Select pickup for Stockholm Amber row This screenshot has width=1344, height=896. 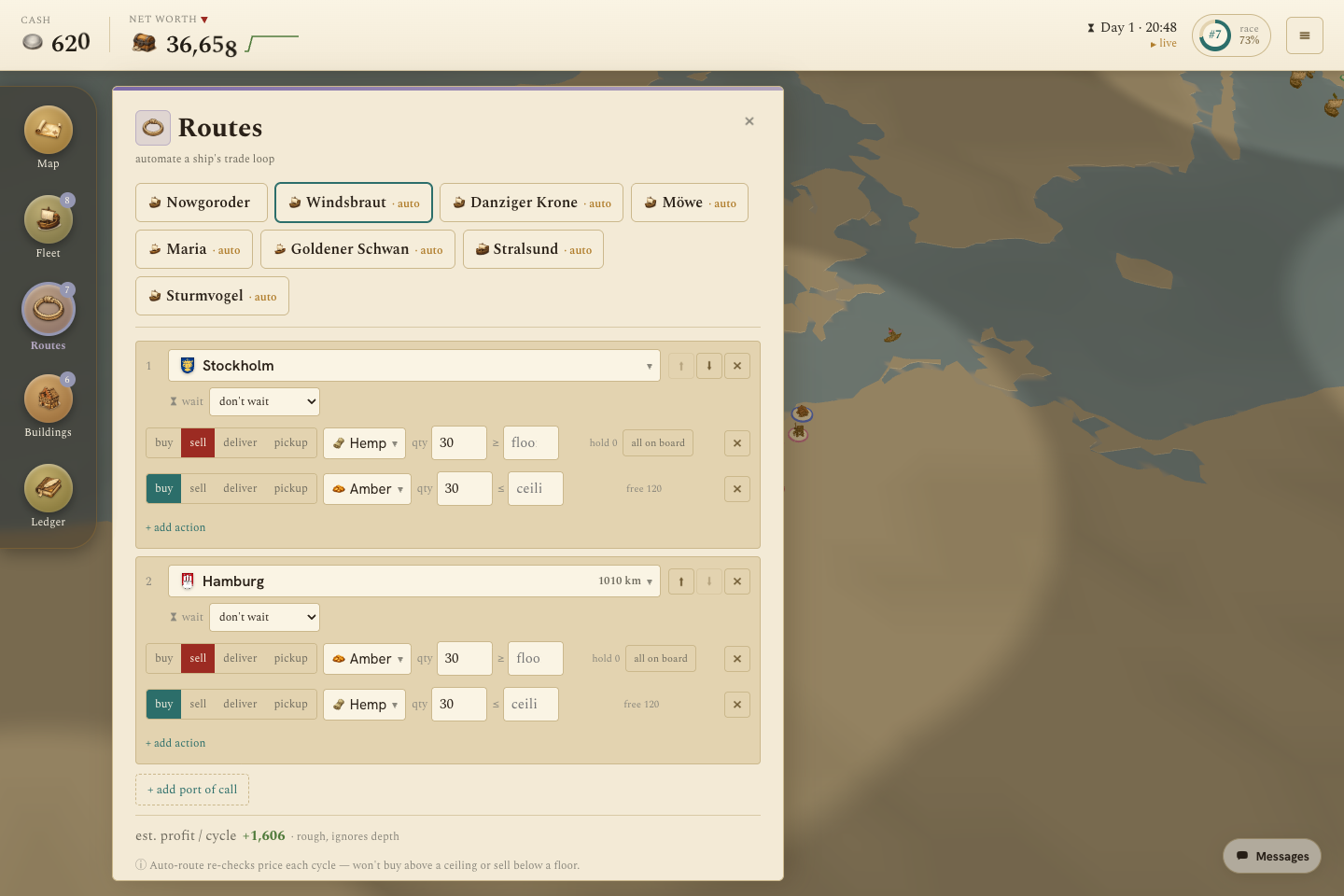[x=291, y=489]
